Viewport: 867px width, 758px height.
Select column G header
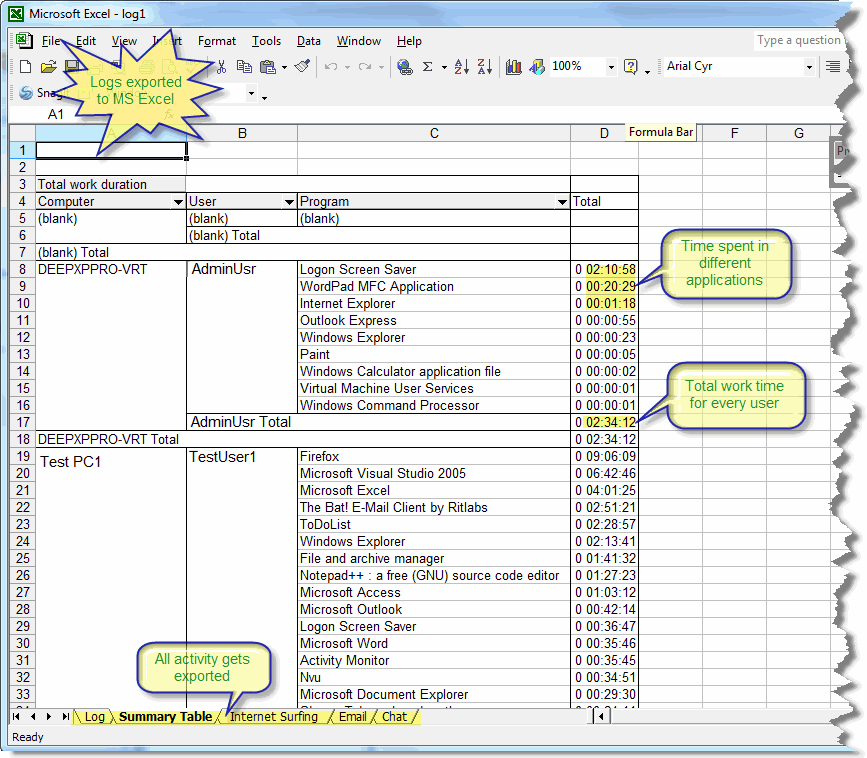pyautogui.click(x=798, y=133)
